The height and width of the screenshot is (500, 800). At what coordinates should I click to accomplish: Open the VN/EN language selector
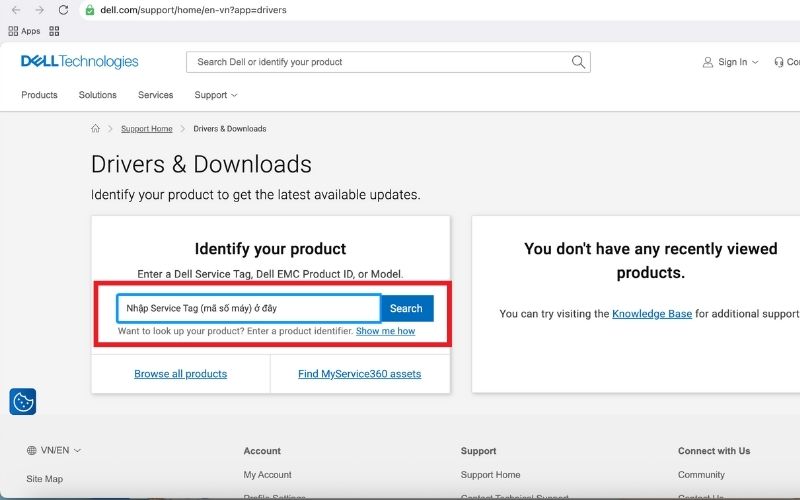click(54, 450)
